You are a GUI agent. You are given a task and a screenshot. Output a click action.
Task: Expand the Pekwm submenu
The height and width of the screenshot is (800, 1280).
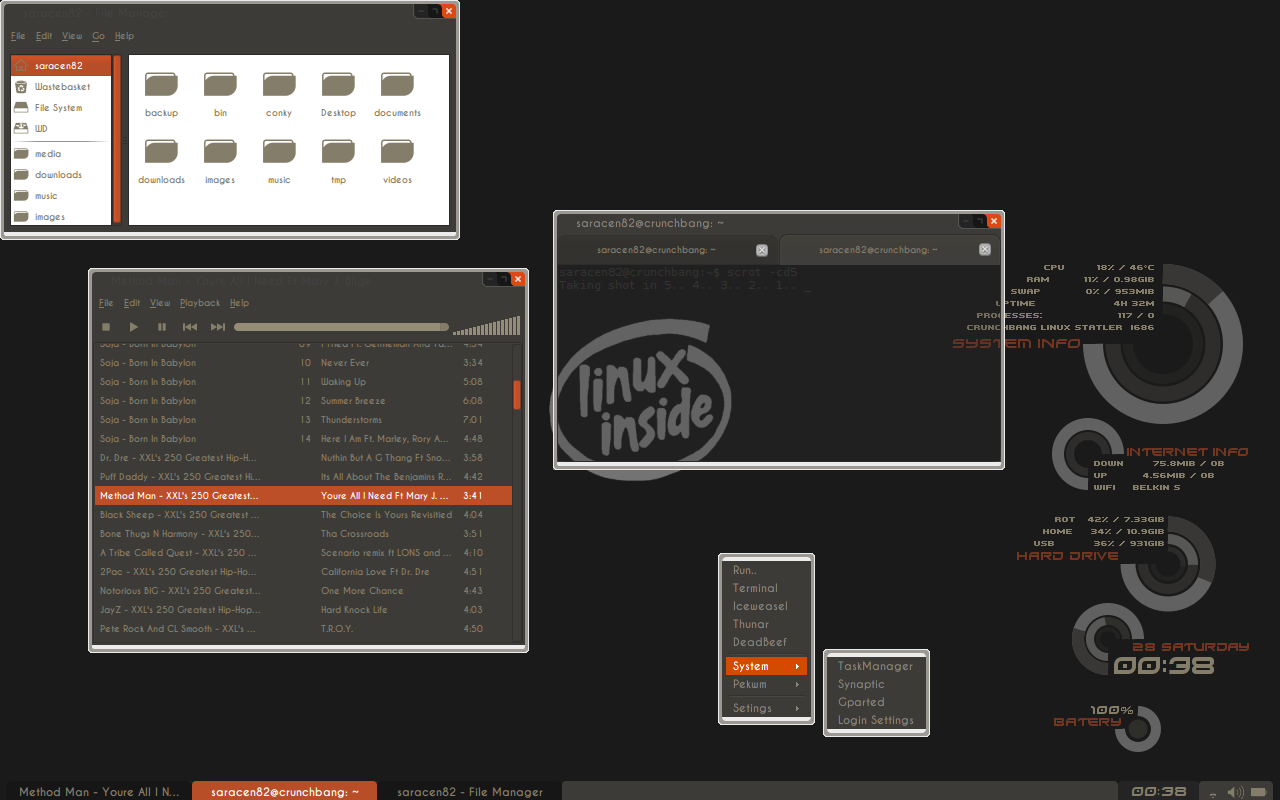tap(766, 685)
